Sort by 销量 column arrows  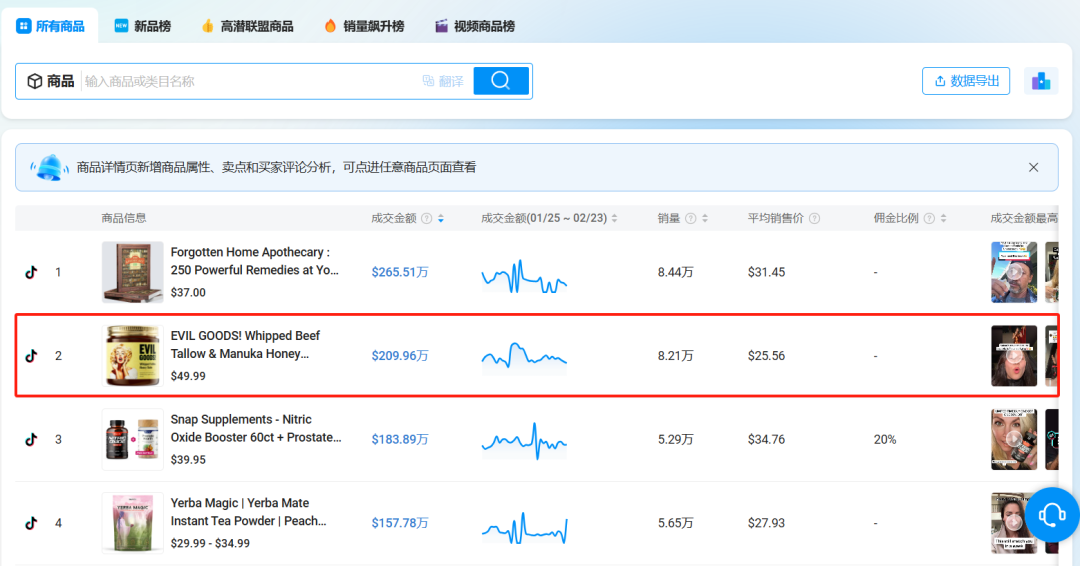[x=705, y=218]
